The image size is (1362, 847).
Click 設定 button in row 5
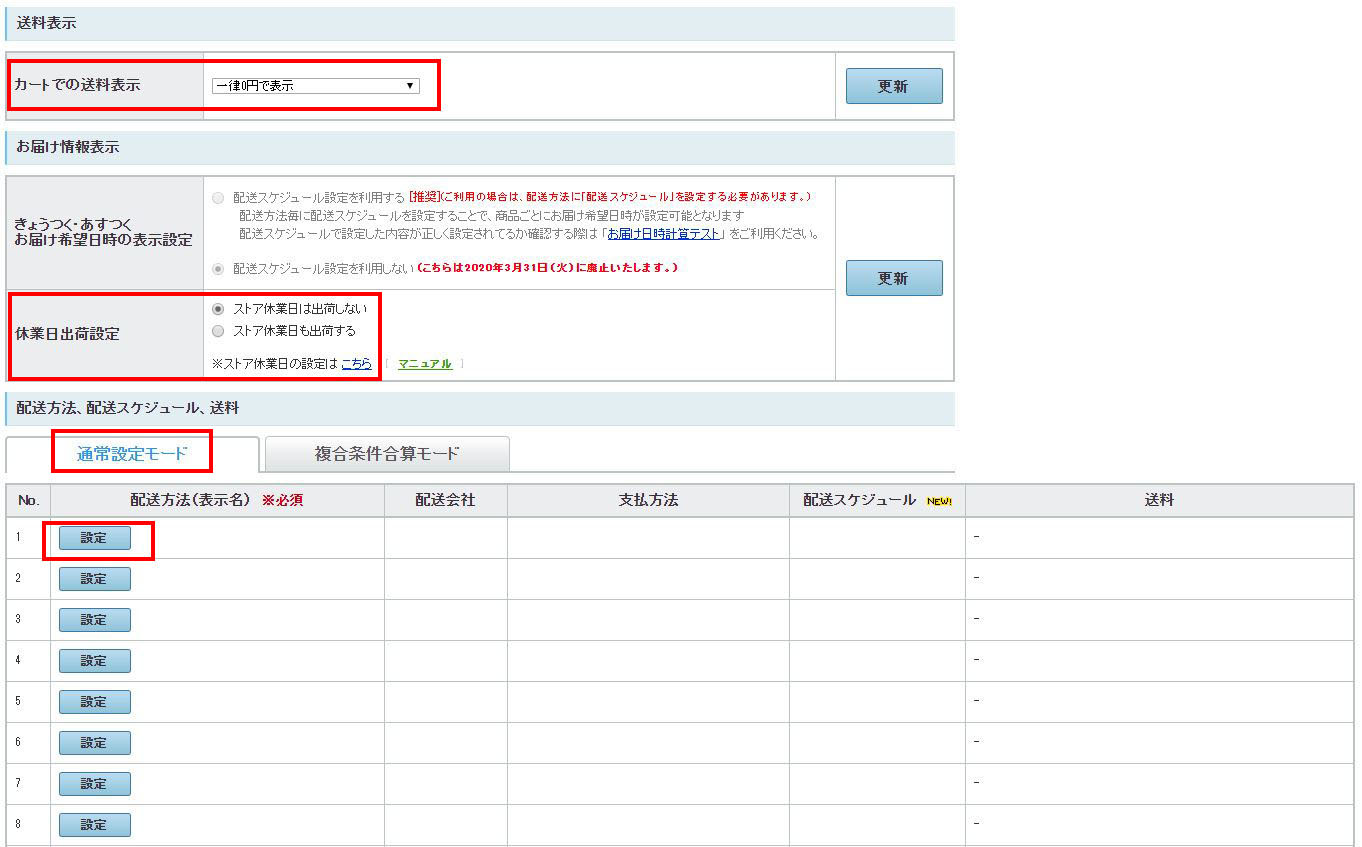(x=94, y=702)
